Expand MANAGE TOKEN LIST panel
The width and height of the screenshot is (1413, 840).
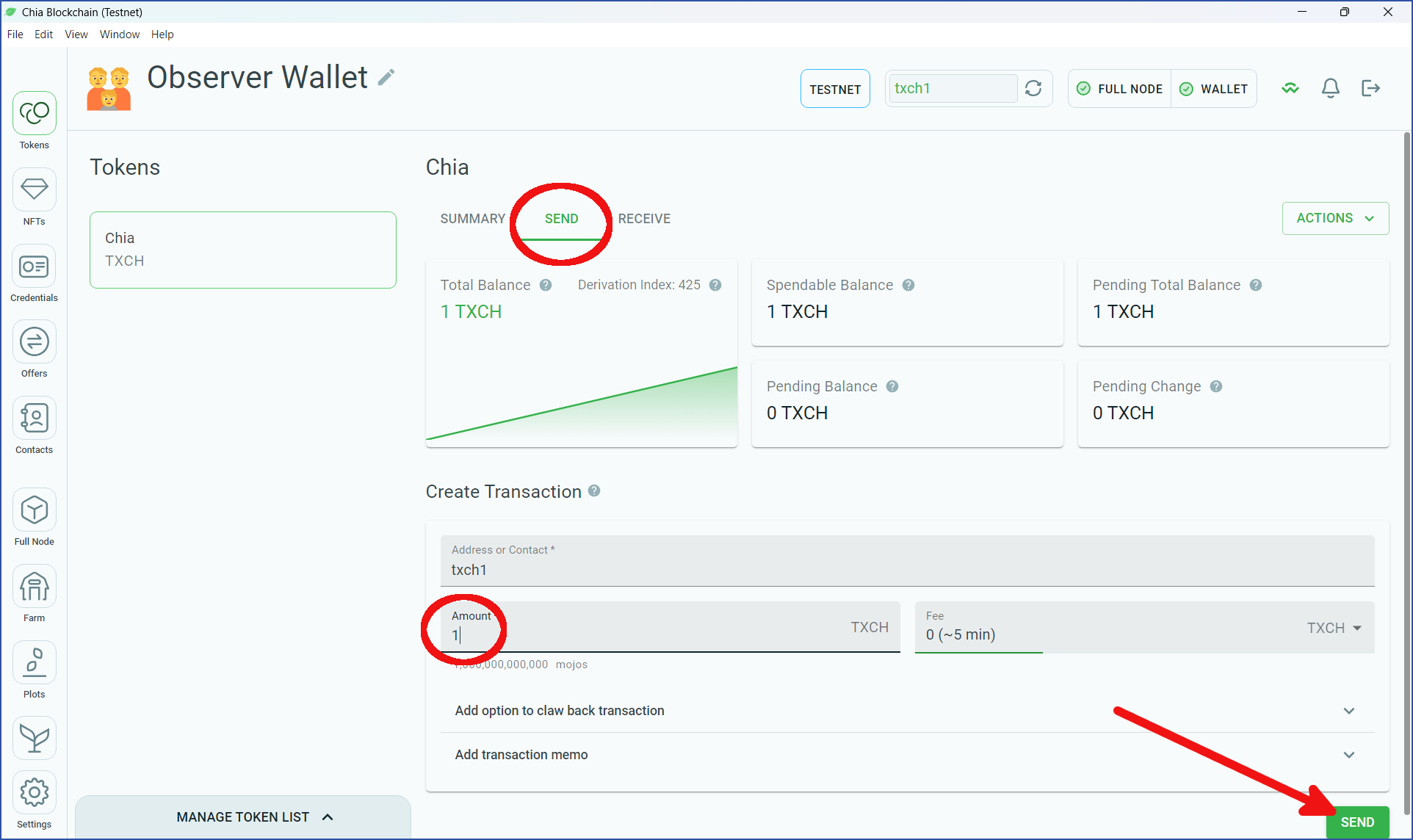[243, 817]
